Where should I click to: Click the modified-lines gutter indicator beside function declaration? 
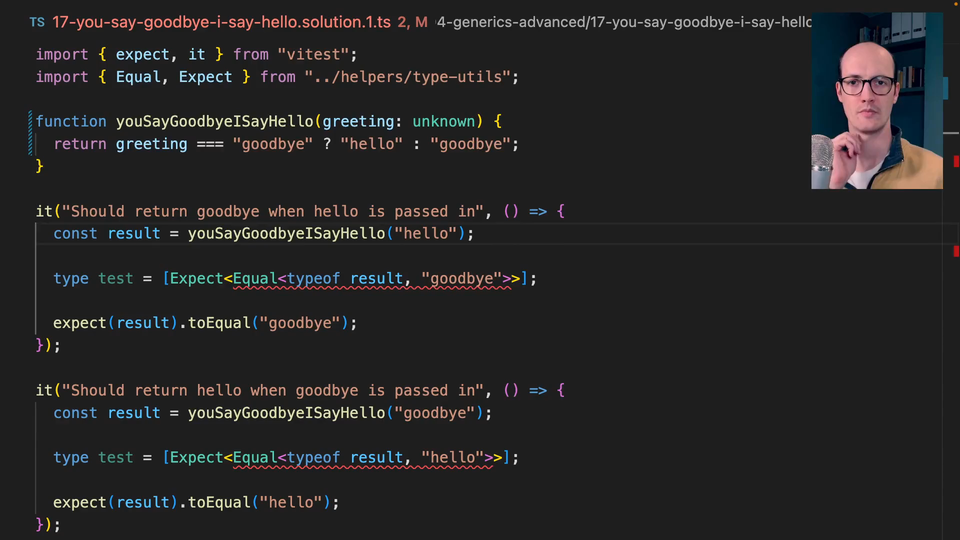pyautogui.click(x=32, y=133)
